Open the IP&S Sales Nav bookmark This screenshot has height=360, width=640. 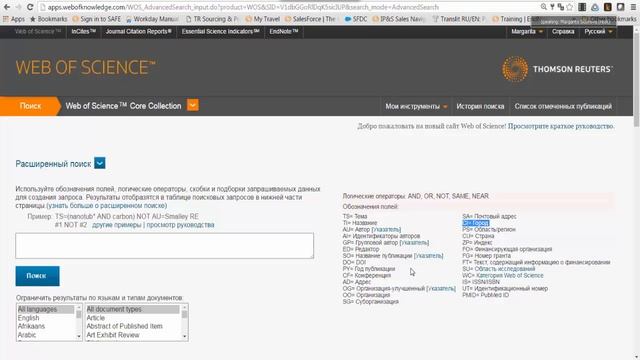click(399, 19)
